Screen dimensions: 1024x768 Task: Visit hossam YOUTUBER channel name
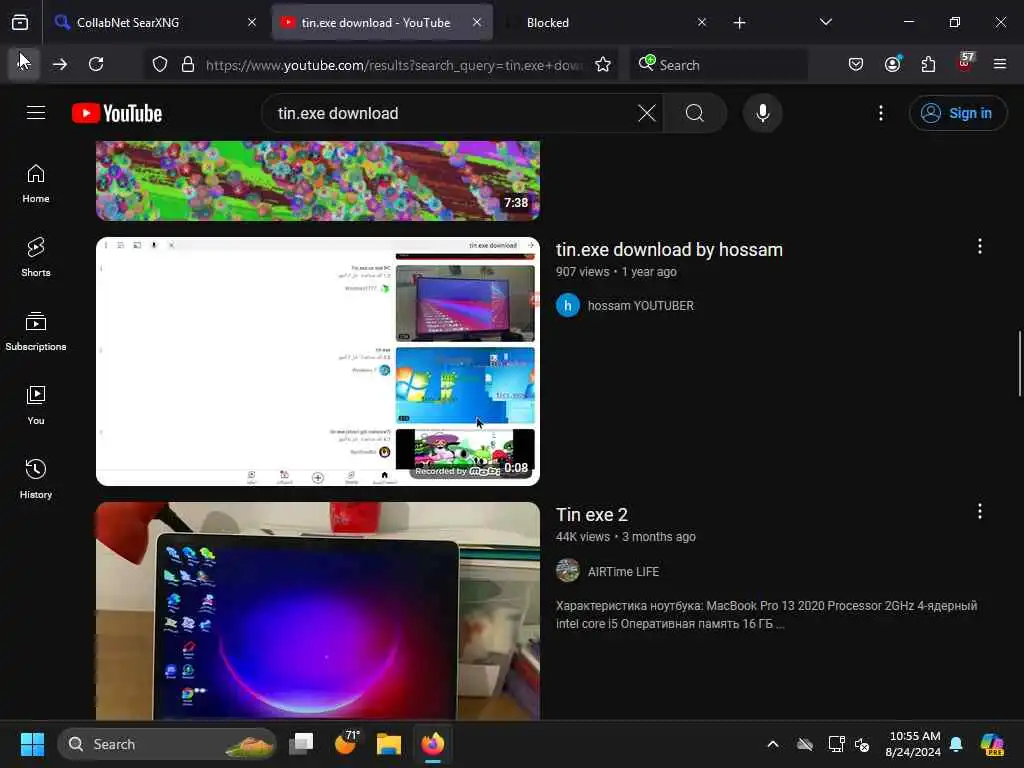click(x=641, y=306)
